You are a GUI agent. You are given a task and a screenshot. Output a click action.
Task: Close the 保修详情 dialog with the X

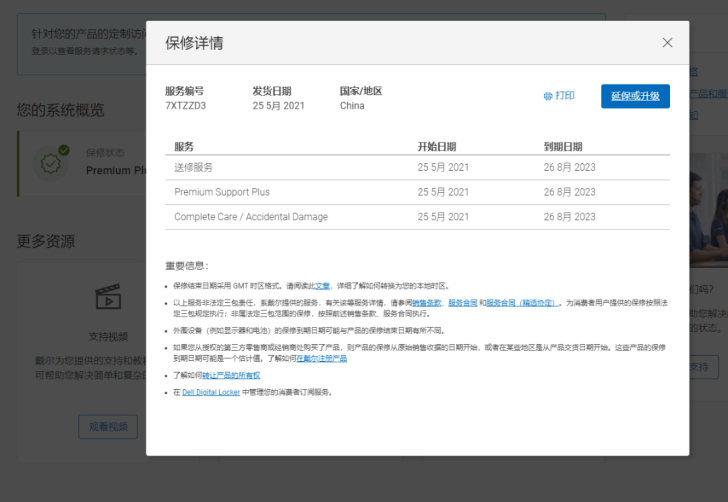tap(667, 43)
